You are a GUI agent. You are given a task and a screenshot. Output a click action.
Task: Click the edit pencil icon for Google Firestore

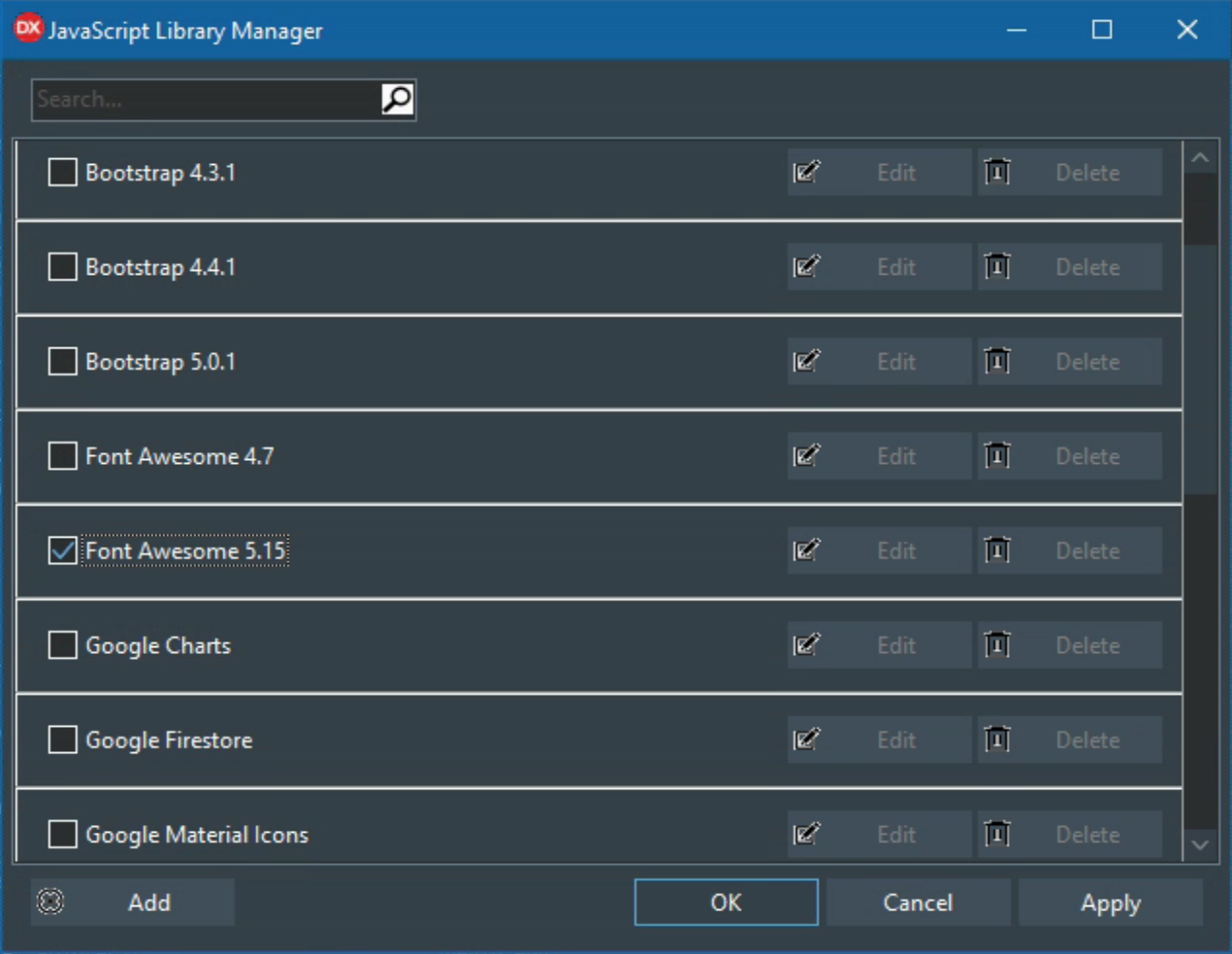tap(806, 740)
